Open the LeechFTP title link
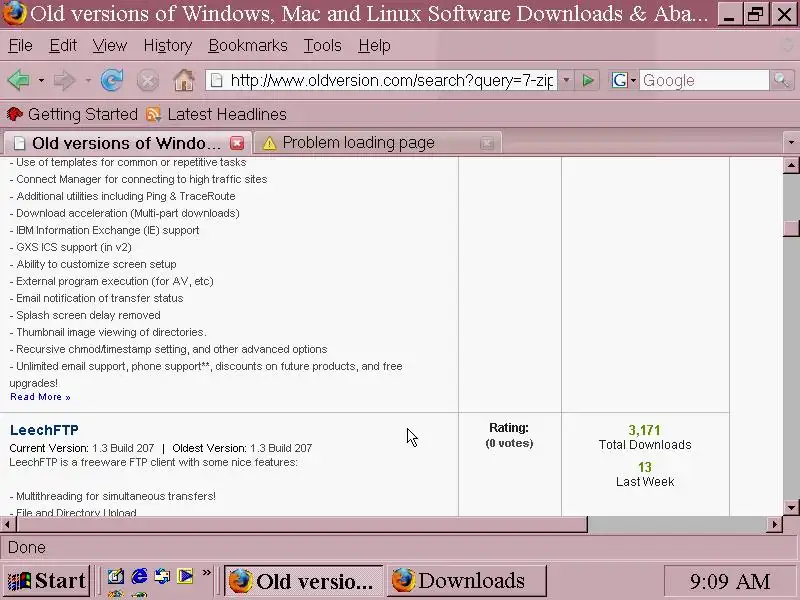This screenshot has width=800, height=600. pos(44,430)
